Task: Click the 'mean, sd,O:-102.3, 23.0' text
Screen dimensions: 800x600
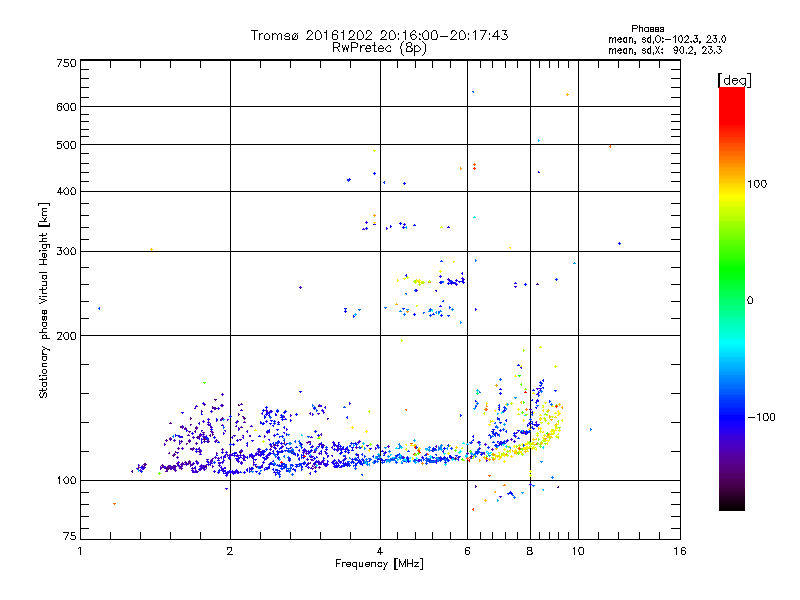Action: tap(667, 39)
